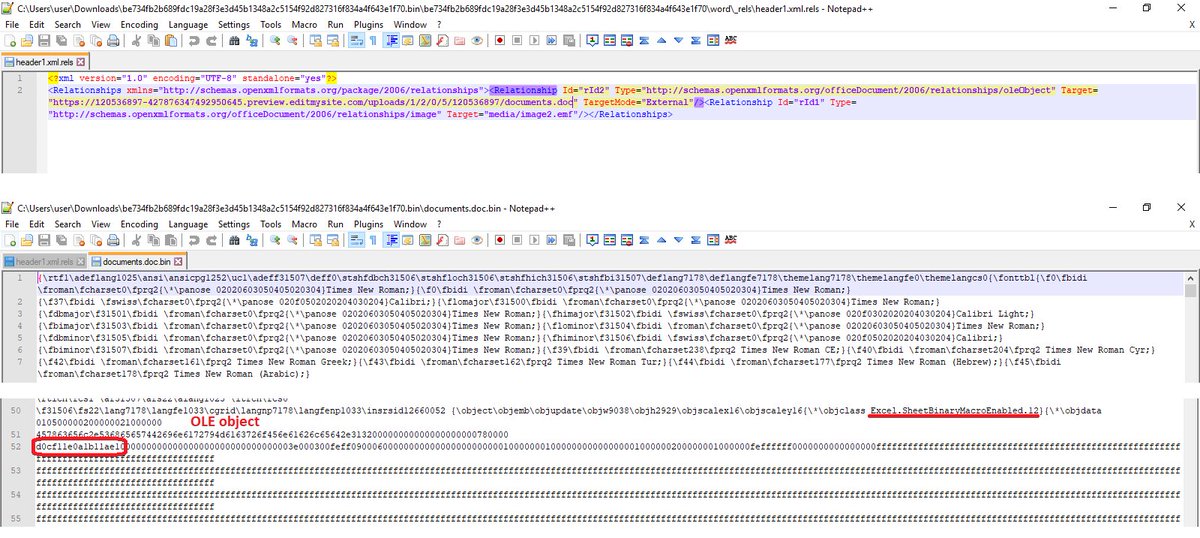Click d0cf11e0a1b11ae1 hex text on line 52

[x=78, y=447]
